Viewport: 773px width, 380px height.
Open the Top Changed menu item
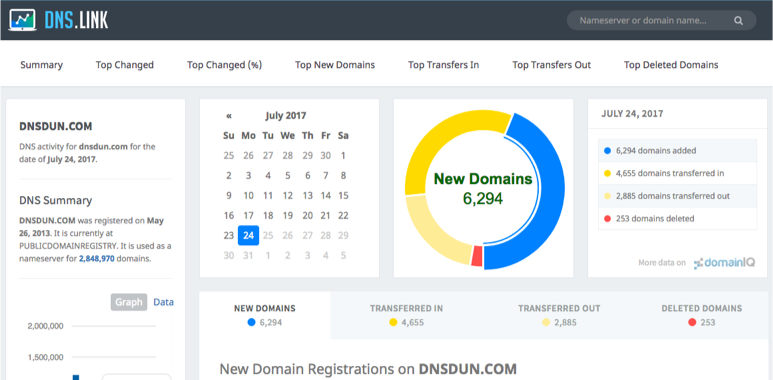(x=125, y=65)
